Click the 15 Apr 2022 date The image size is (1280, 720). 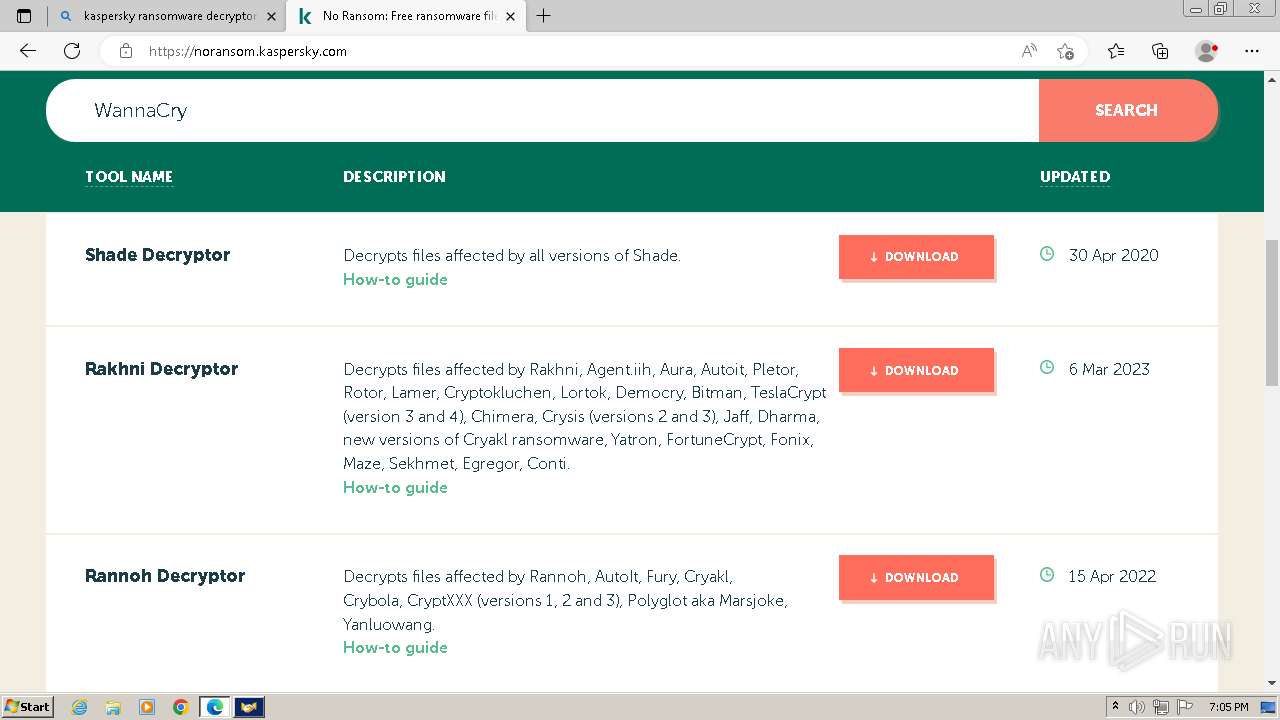pos(1112,576)
